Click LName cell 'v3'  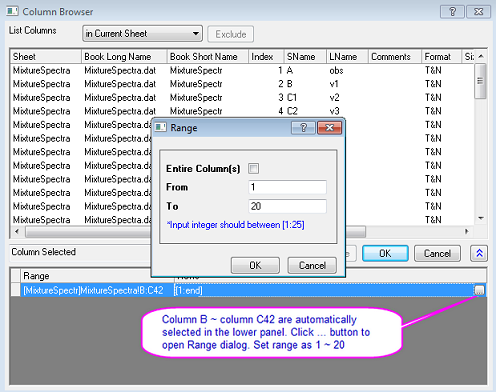tap(334, 111)
